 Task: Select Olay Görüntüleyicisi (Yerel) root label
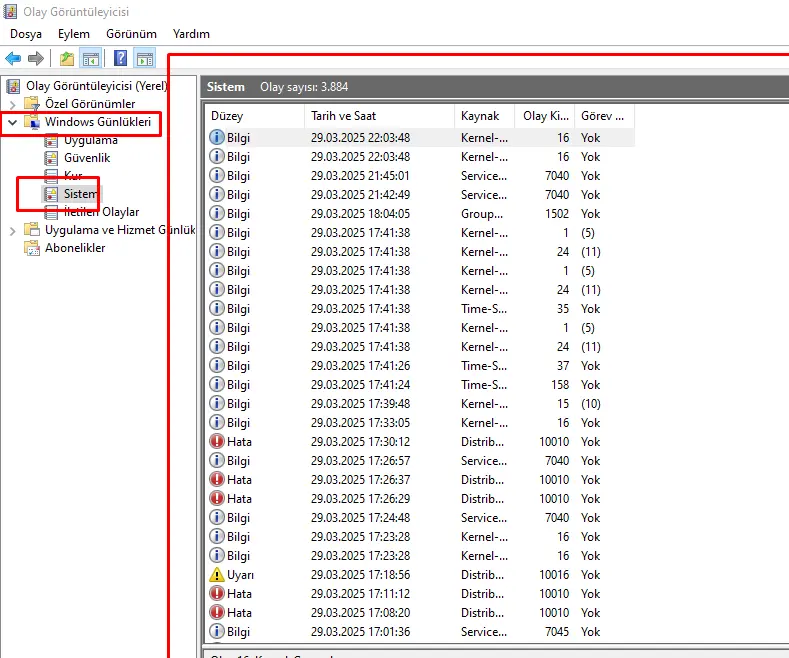coord(96,86)
